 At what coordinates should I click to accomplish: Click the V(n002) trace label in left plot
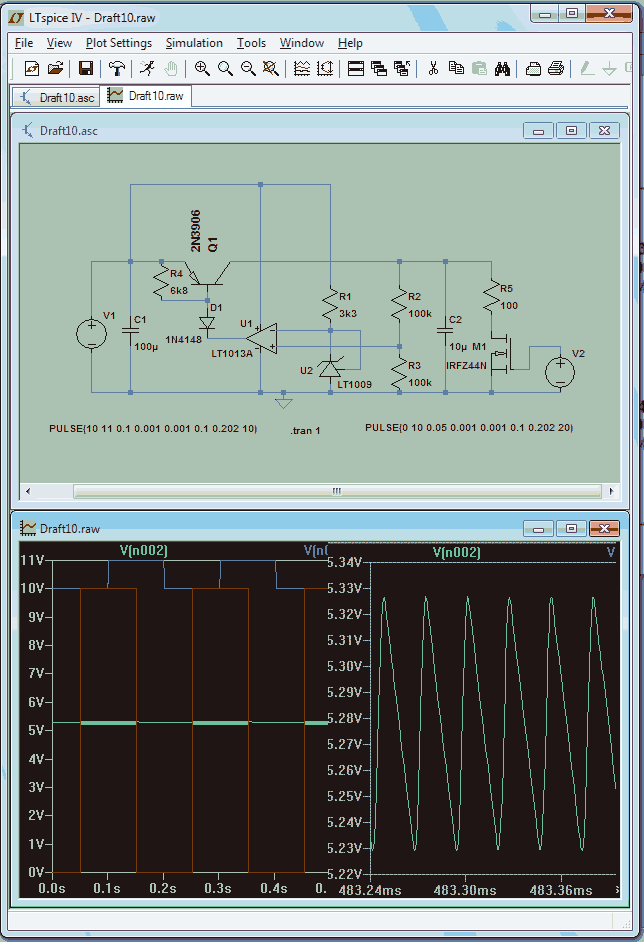[x=144, y=550]
